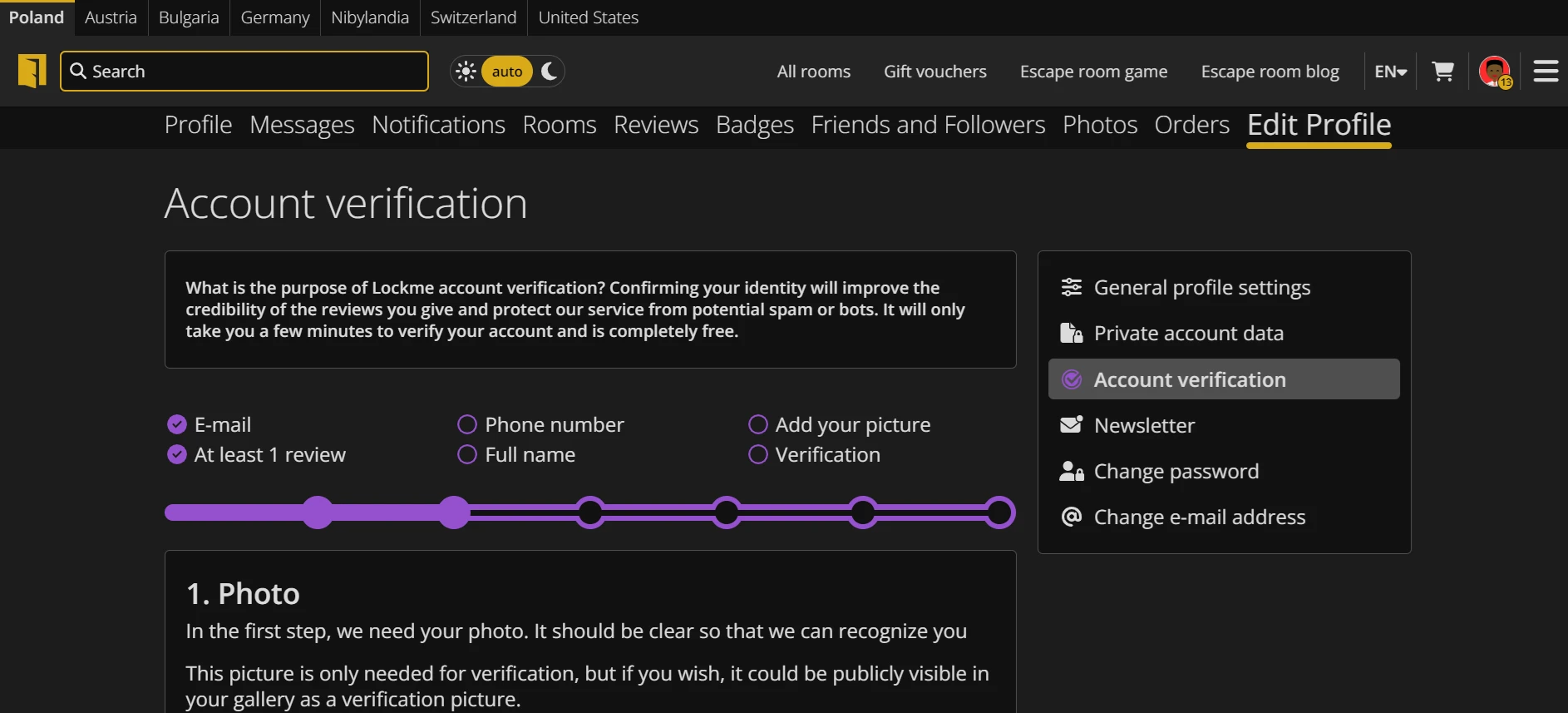This screenshot has height=713, width=1568.
Task: Click the General profile settings sliders icon
Action: (x=1072, y=287)
